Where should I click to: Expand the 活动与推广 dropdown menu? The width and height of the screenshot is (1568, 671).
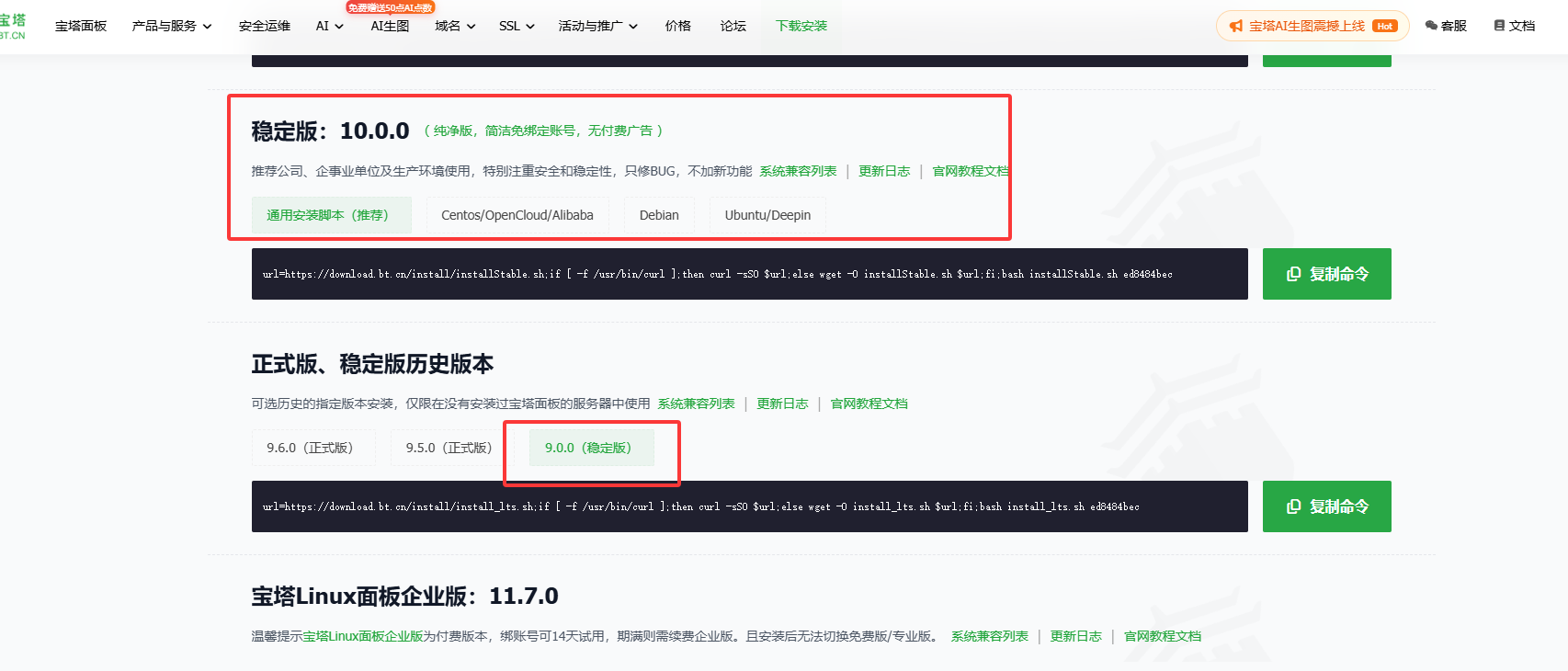click(x=597, y=26)
